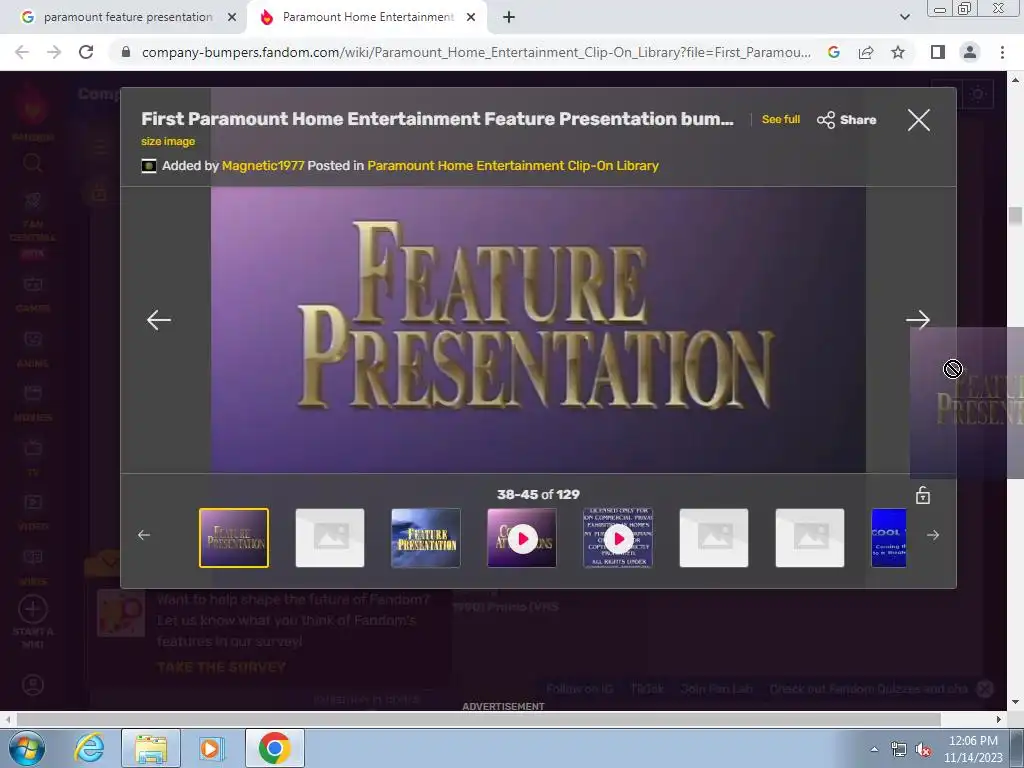View site security info via padlock icon
This screenshot has width=1024, height=768.
click(126, 52)
